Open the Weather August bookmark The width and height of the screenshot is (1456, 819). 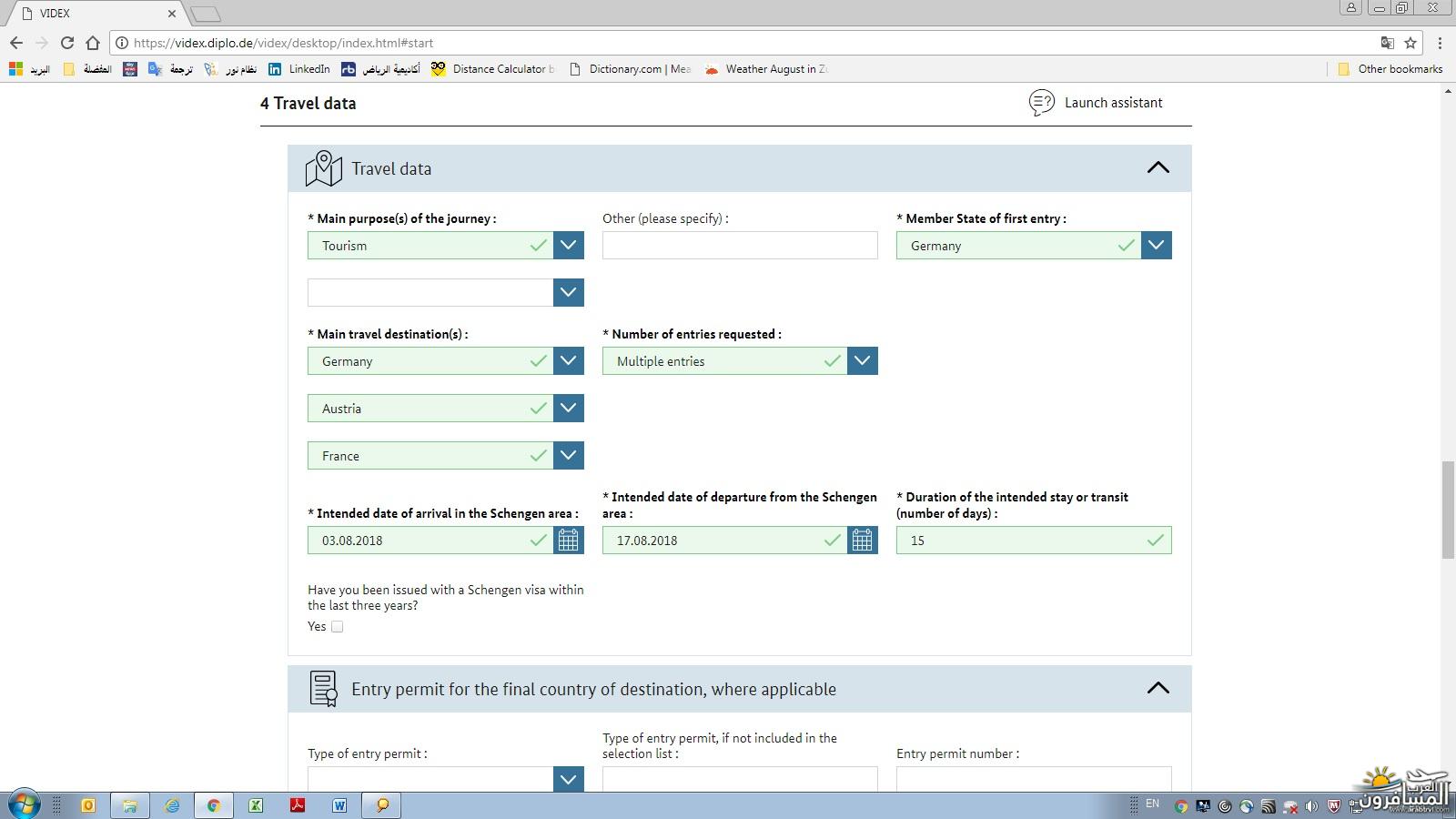click(766, 69)
